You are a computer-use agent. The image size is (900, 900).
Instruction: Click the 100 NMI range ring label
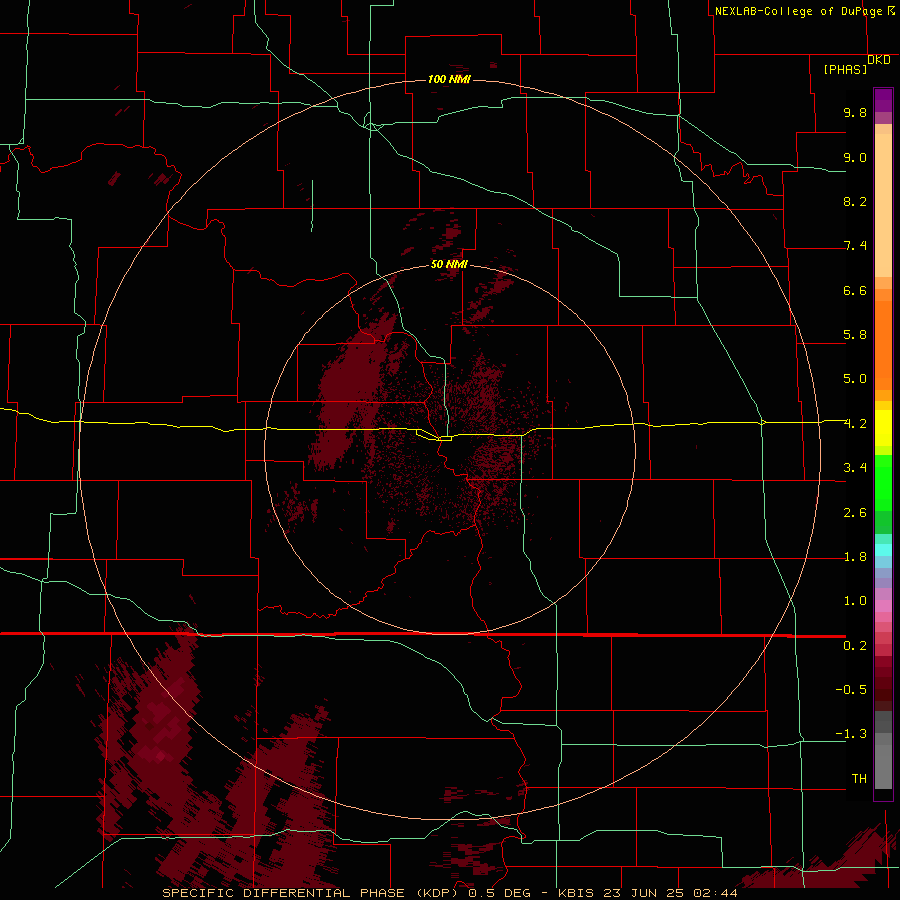point(449,79)
